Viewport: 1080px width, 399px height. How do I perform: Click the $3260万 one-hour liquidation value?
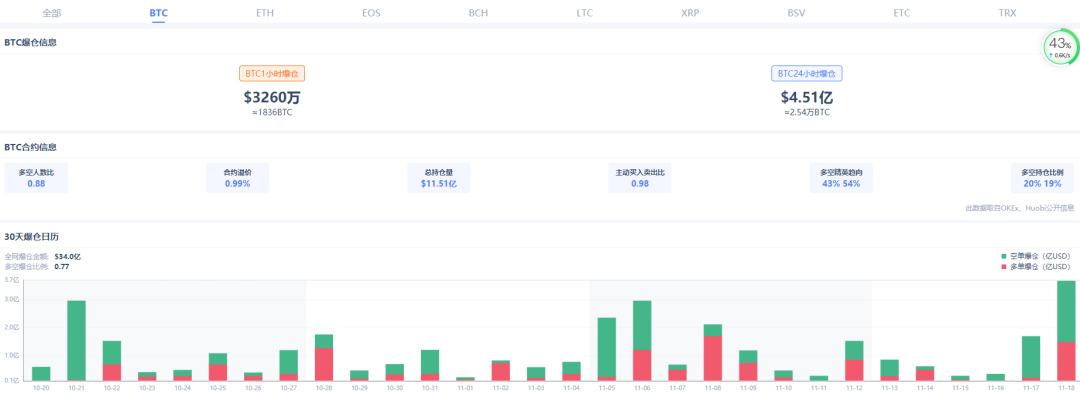272,97
